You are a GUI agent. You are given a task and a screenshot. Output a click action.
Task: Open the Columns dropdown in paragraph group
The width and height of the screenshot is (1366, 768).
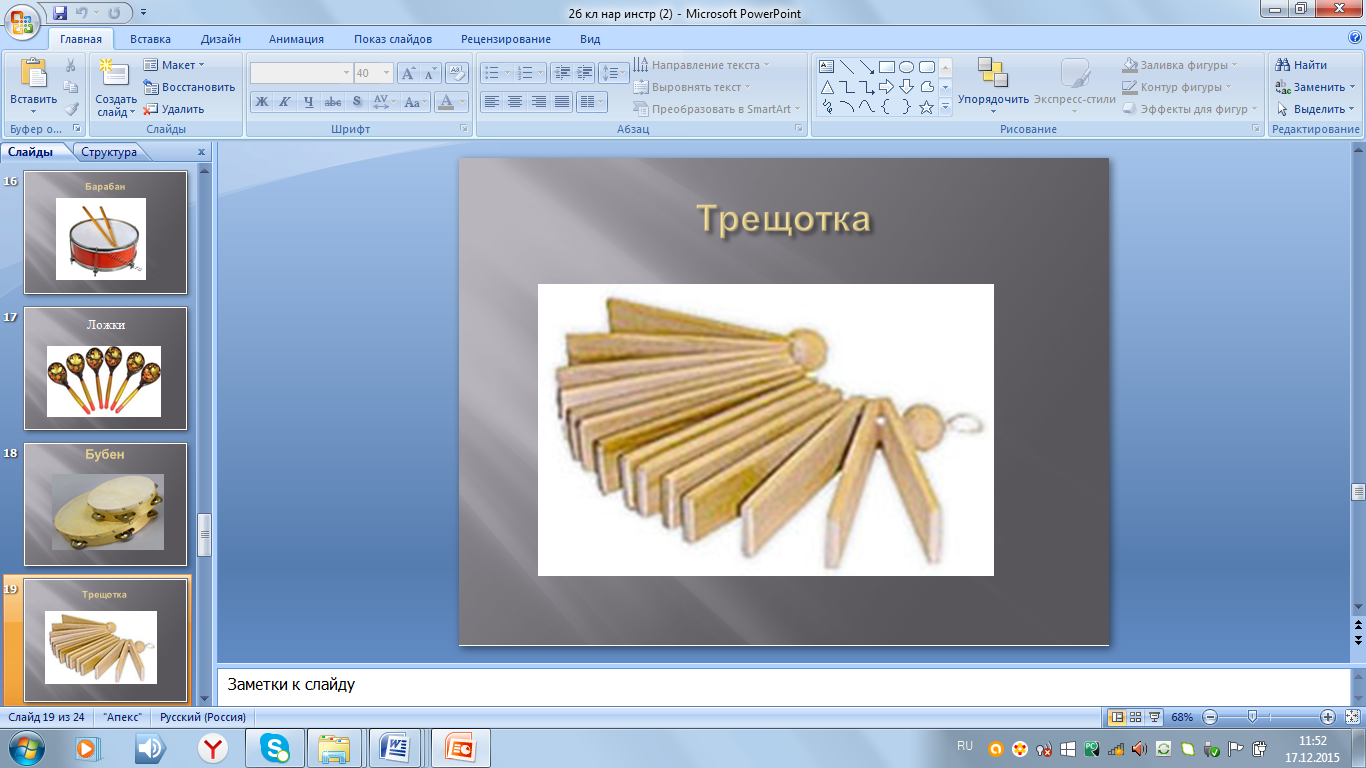pyautogui.click(x=592, y=102)
